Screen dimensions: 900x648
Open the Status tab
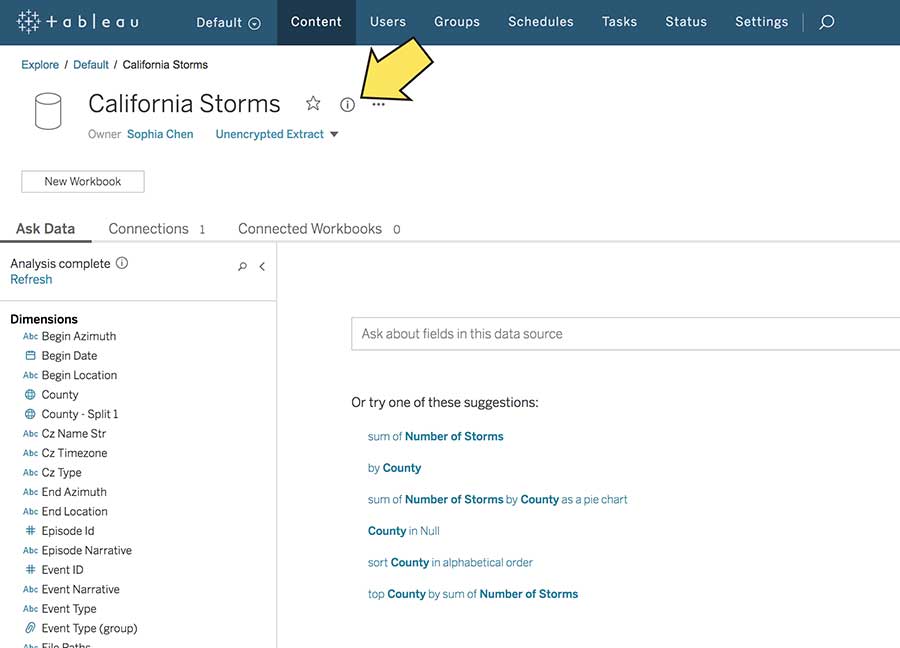coord(686,22)
